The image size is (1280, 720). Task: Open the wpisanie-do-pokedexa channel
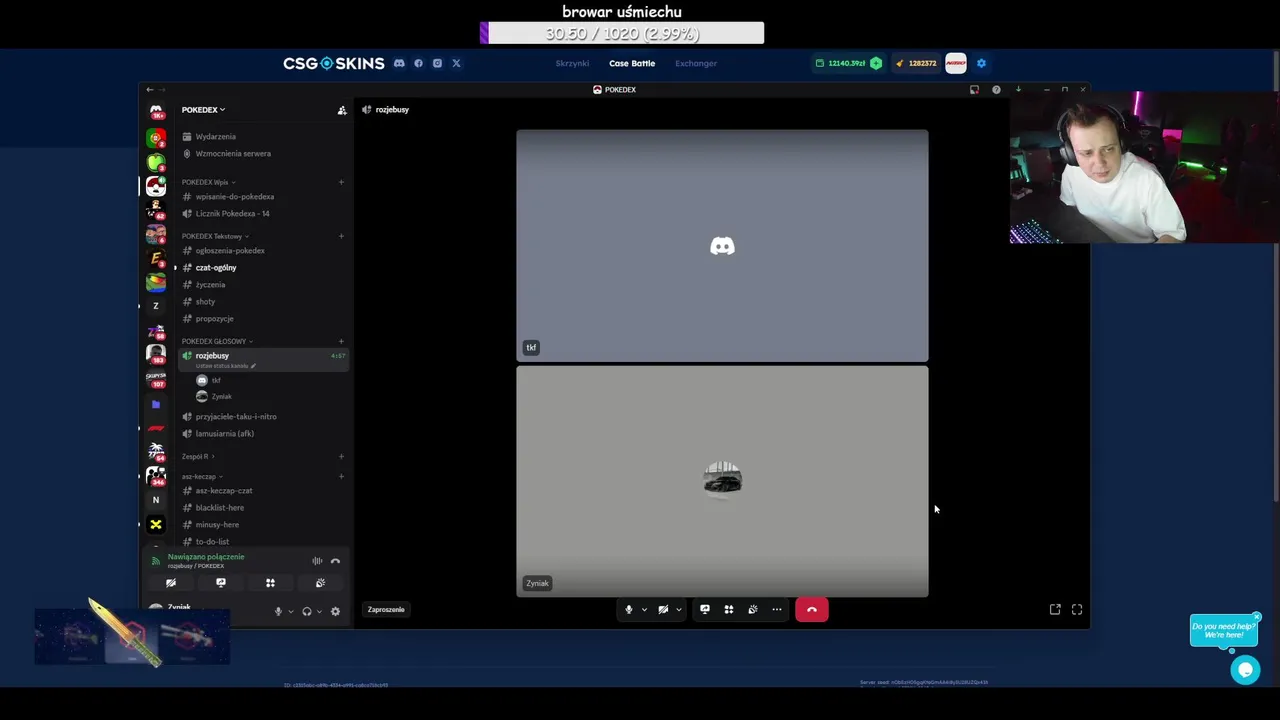pos(234,196)
